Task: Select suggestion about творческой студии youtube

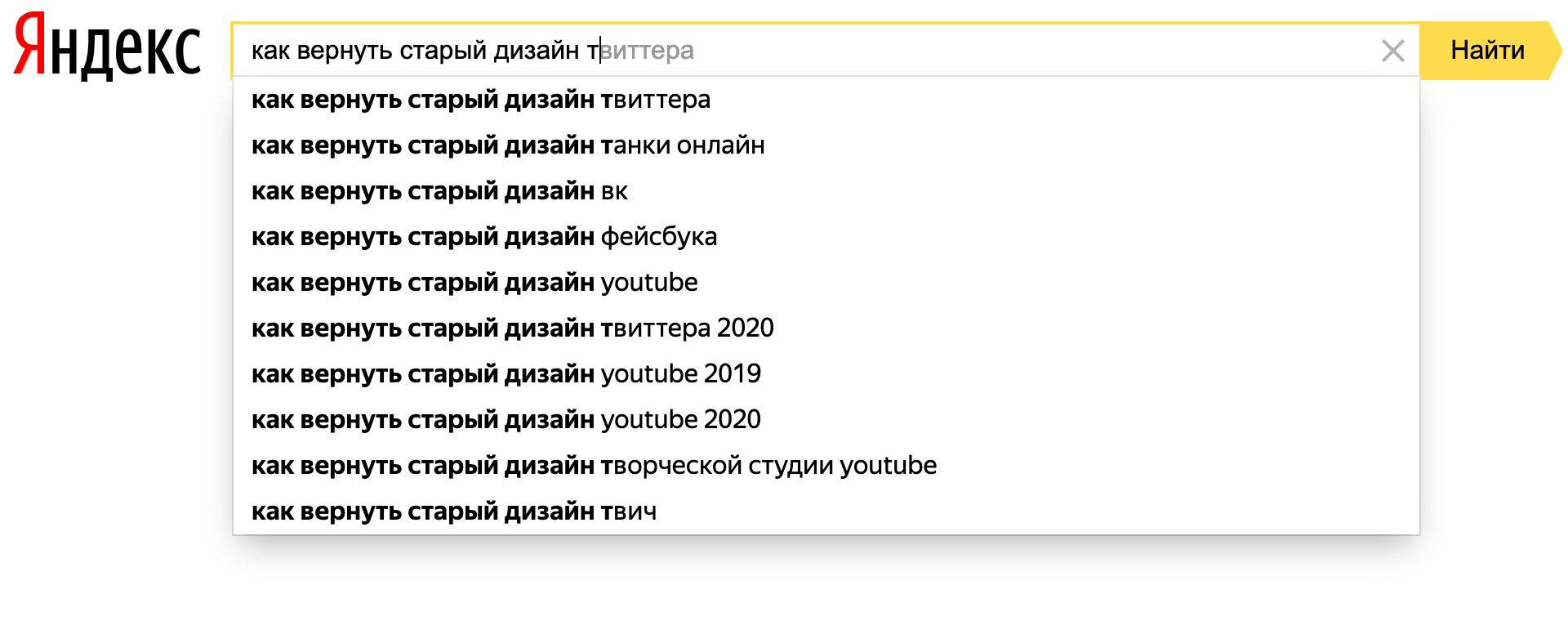Action: tap(594, 466)
